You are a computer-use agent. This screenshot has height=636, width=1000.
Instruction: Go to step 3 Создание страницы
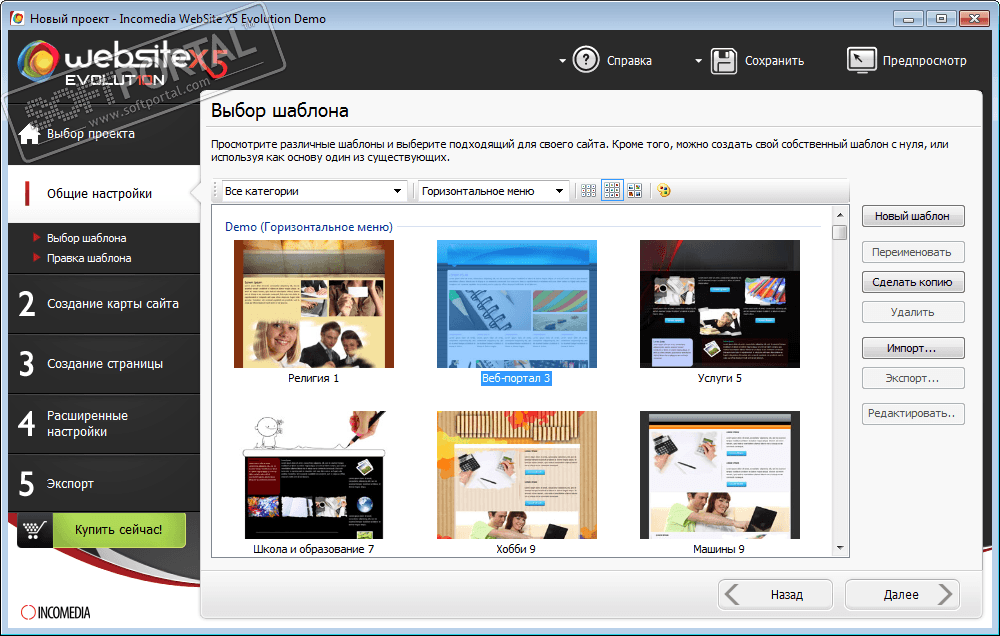tap(104, 364)
